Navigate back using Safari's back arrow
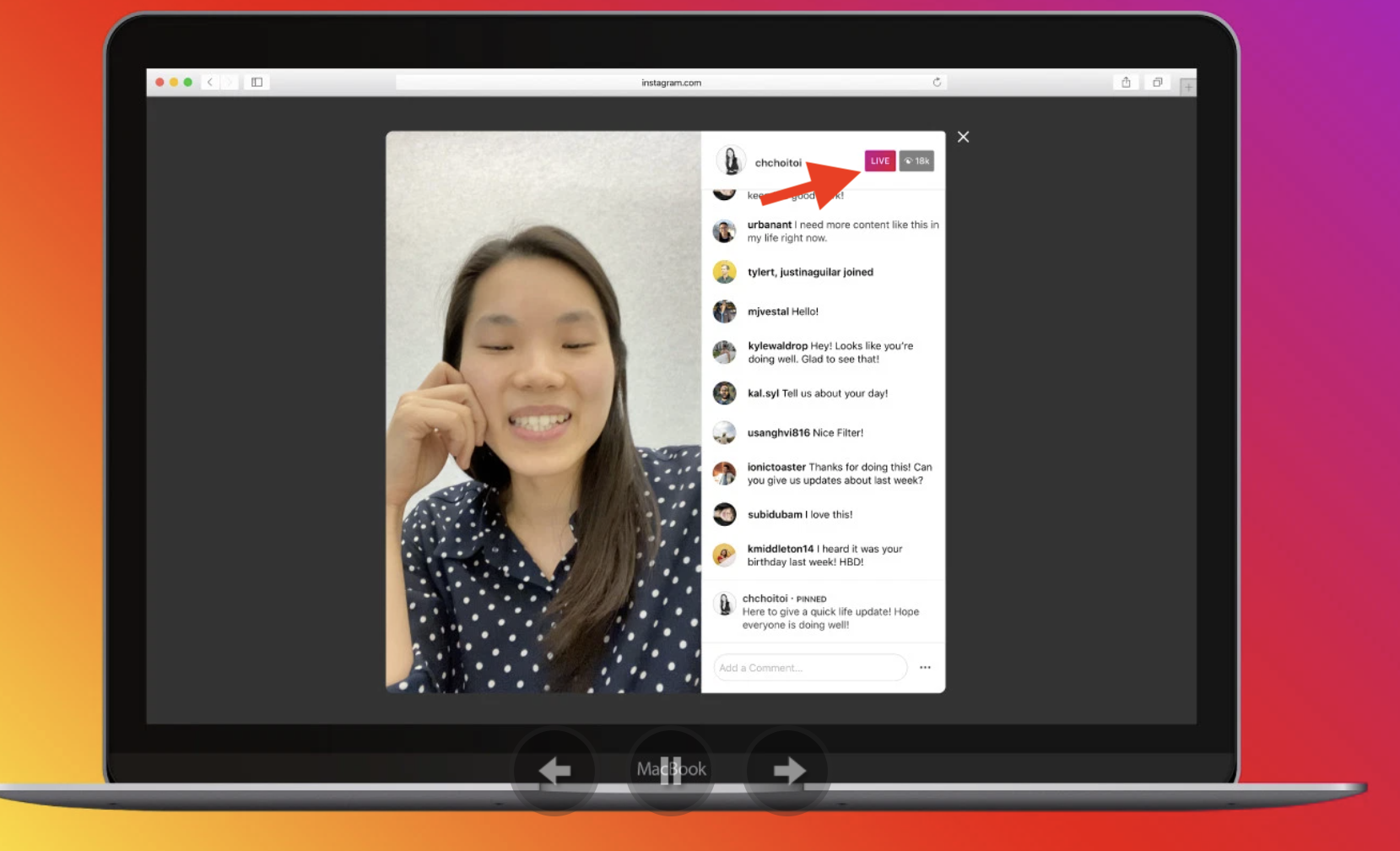The width and height of the screenshot is (1400, 851). click(210, 82)
